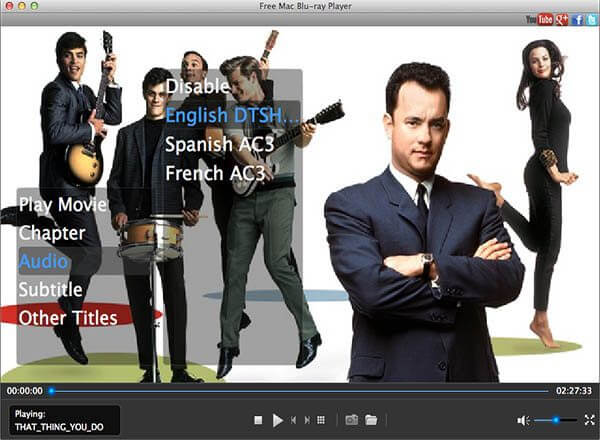The width and height of the screenshot is (600, 440).
Task: Open a file with the folder icon
Action: point(371,420)
